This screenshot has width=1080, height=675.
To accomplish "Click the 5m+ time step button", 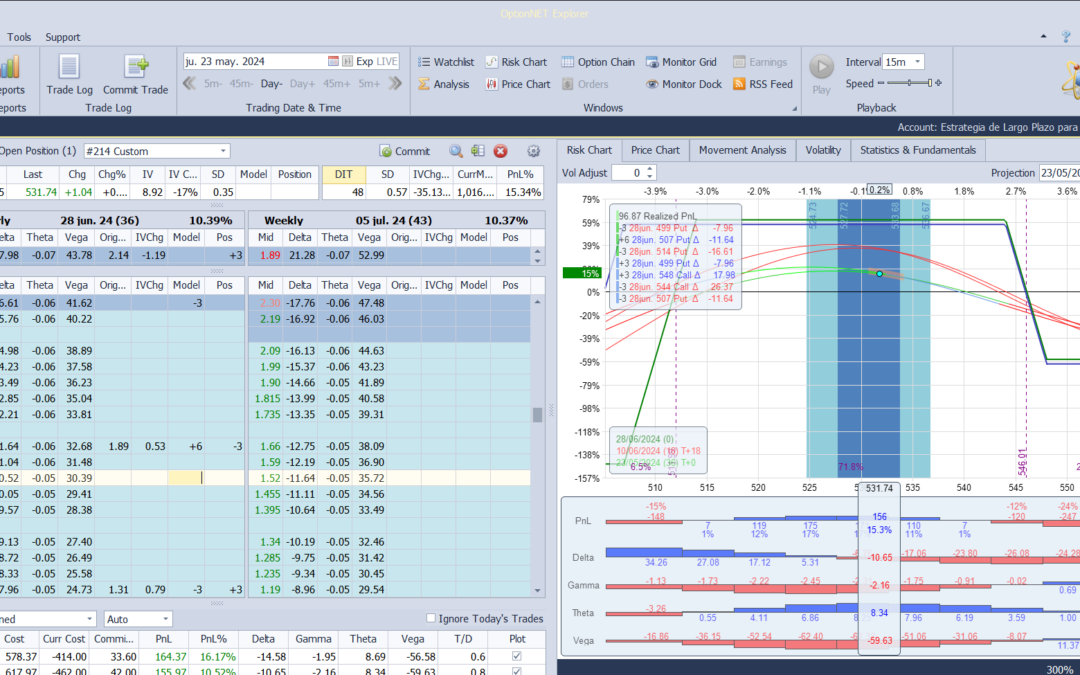I will [x=369, y=83].
